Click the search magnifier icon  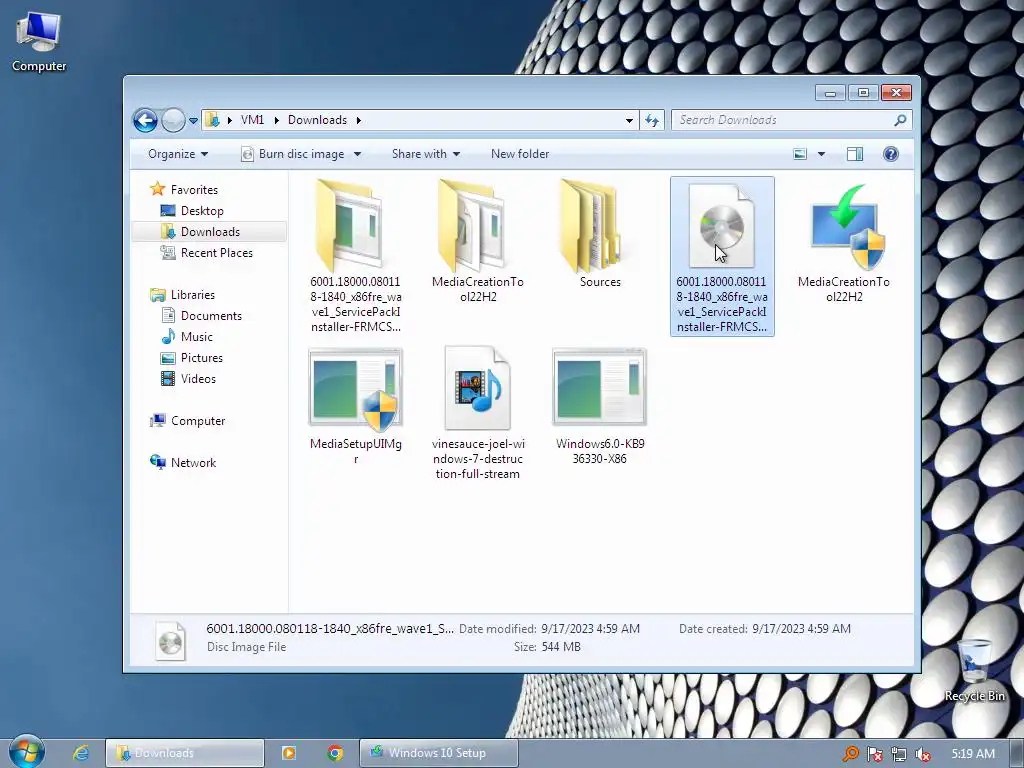point(901,120)
